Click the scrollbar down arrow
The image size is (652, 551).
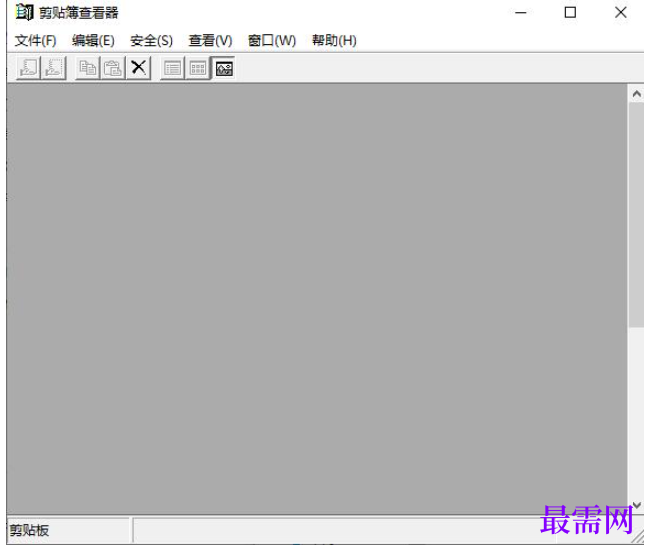[636, 505]
